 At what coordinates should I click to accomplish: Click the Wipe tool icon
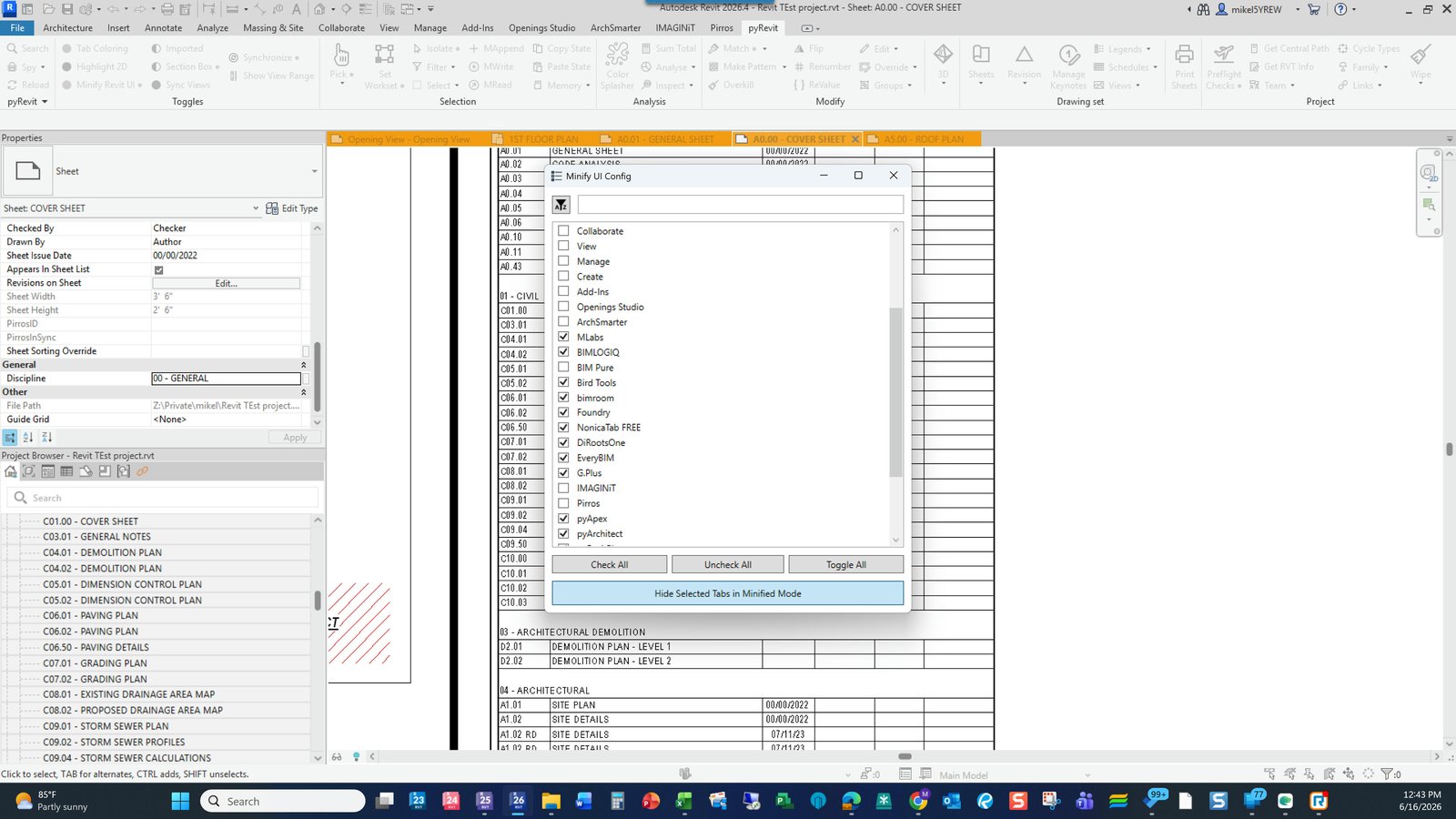pos(1421,55)
